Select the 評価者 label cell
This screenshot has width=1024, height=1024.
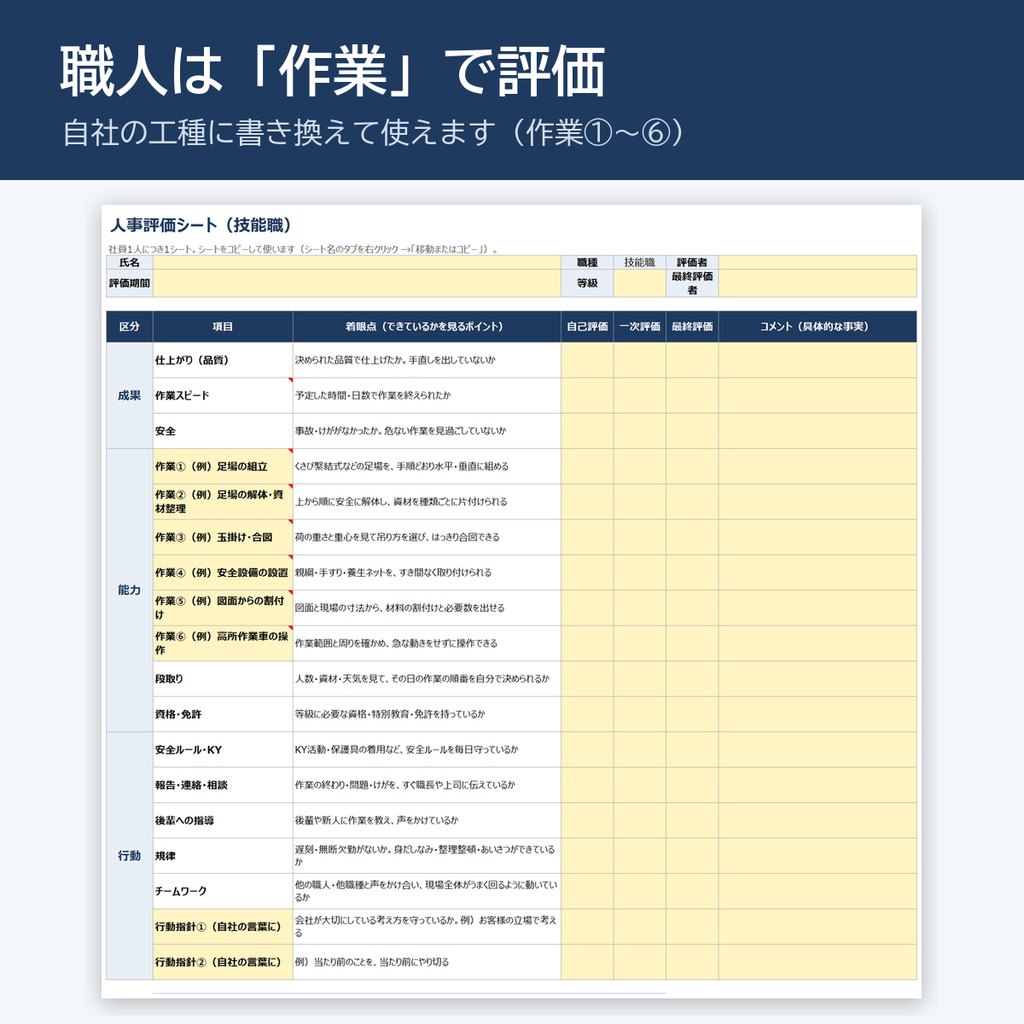[692, 263]
